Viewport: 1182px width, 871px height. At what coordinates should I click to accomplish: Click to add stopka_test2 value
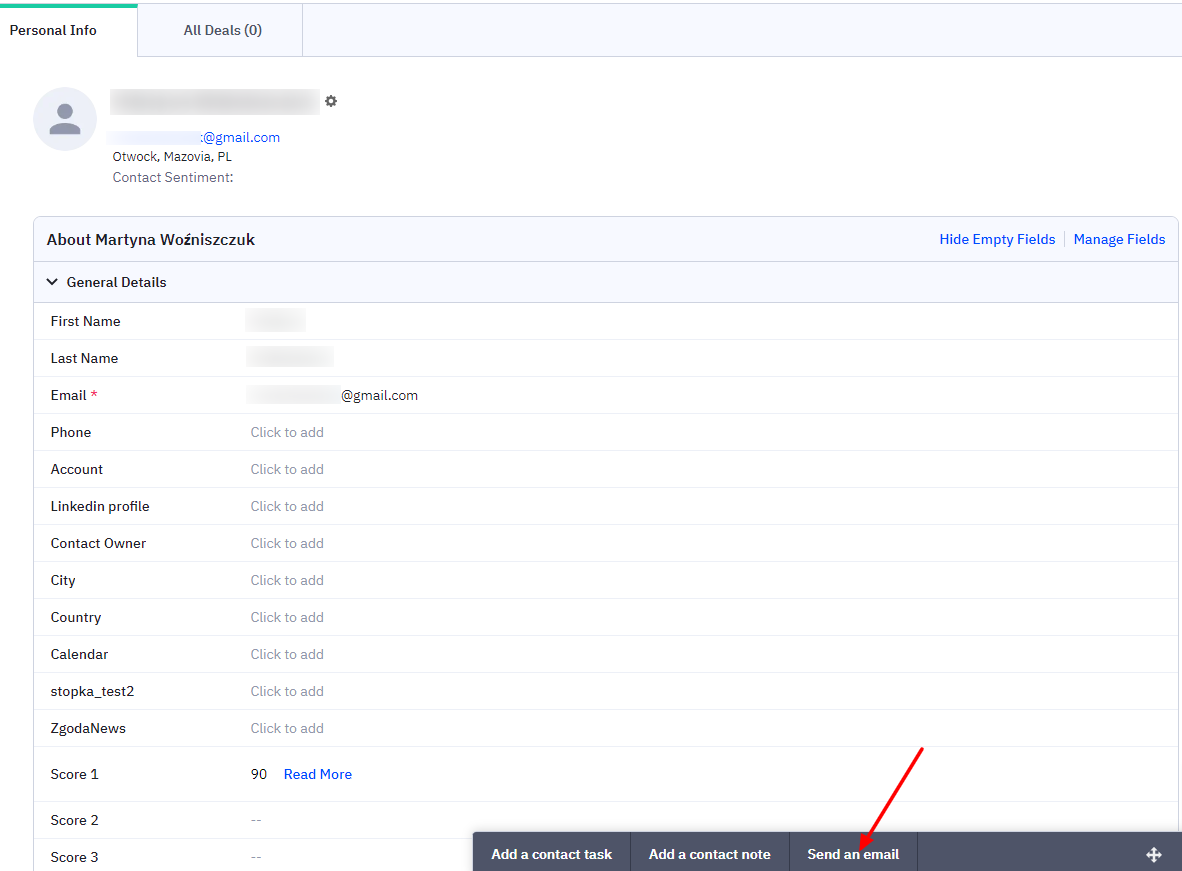(287, 691)
